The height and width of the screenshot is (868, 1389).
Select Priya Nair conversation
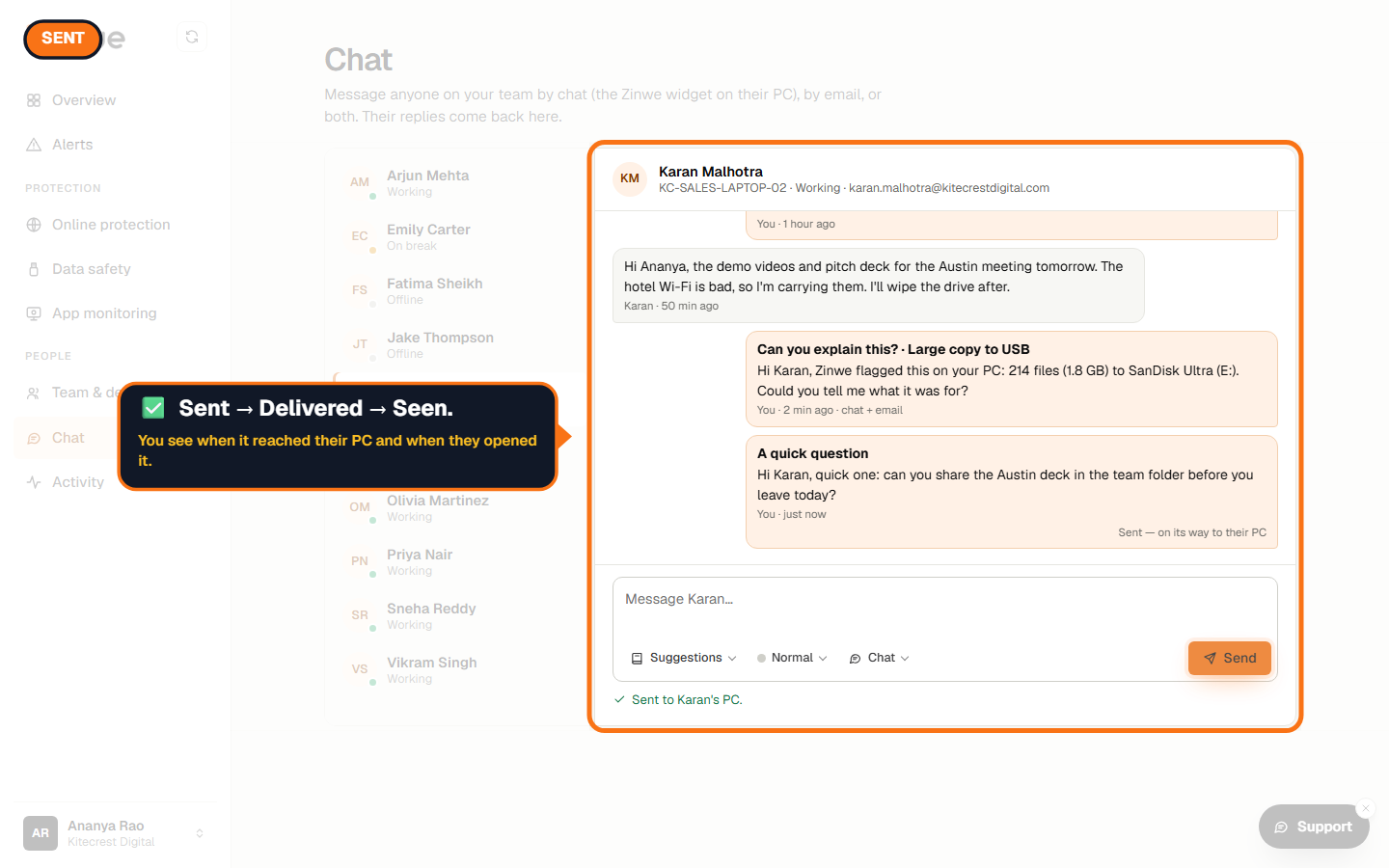pyautogui.click(x=457, y=561)
